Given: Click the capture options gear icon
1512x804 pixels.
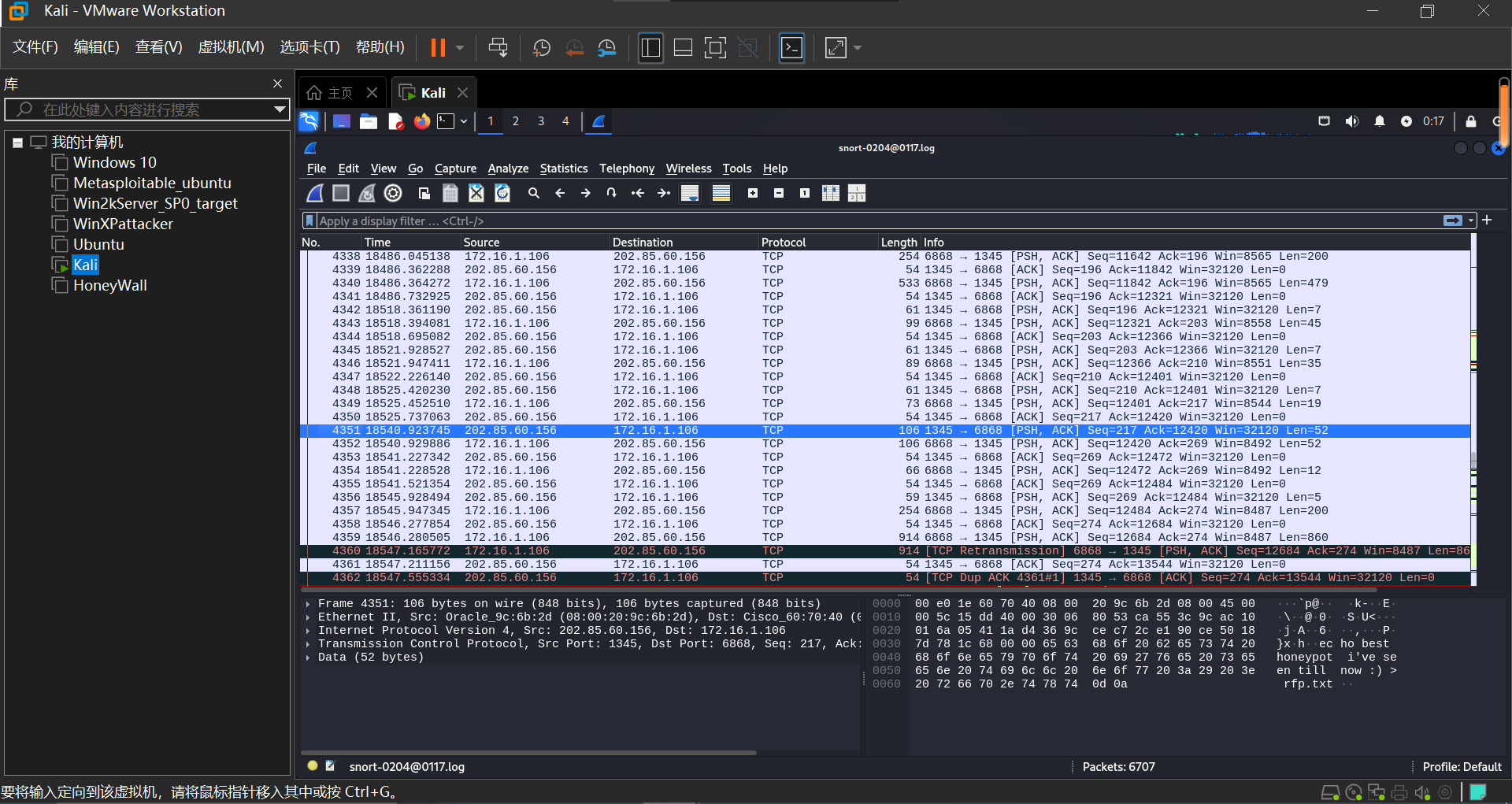Looking at the screenshot, I should (x=393, y=193).
